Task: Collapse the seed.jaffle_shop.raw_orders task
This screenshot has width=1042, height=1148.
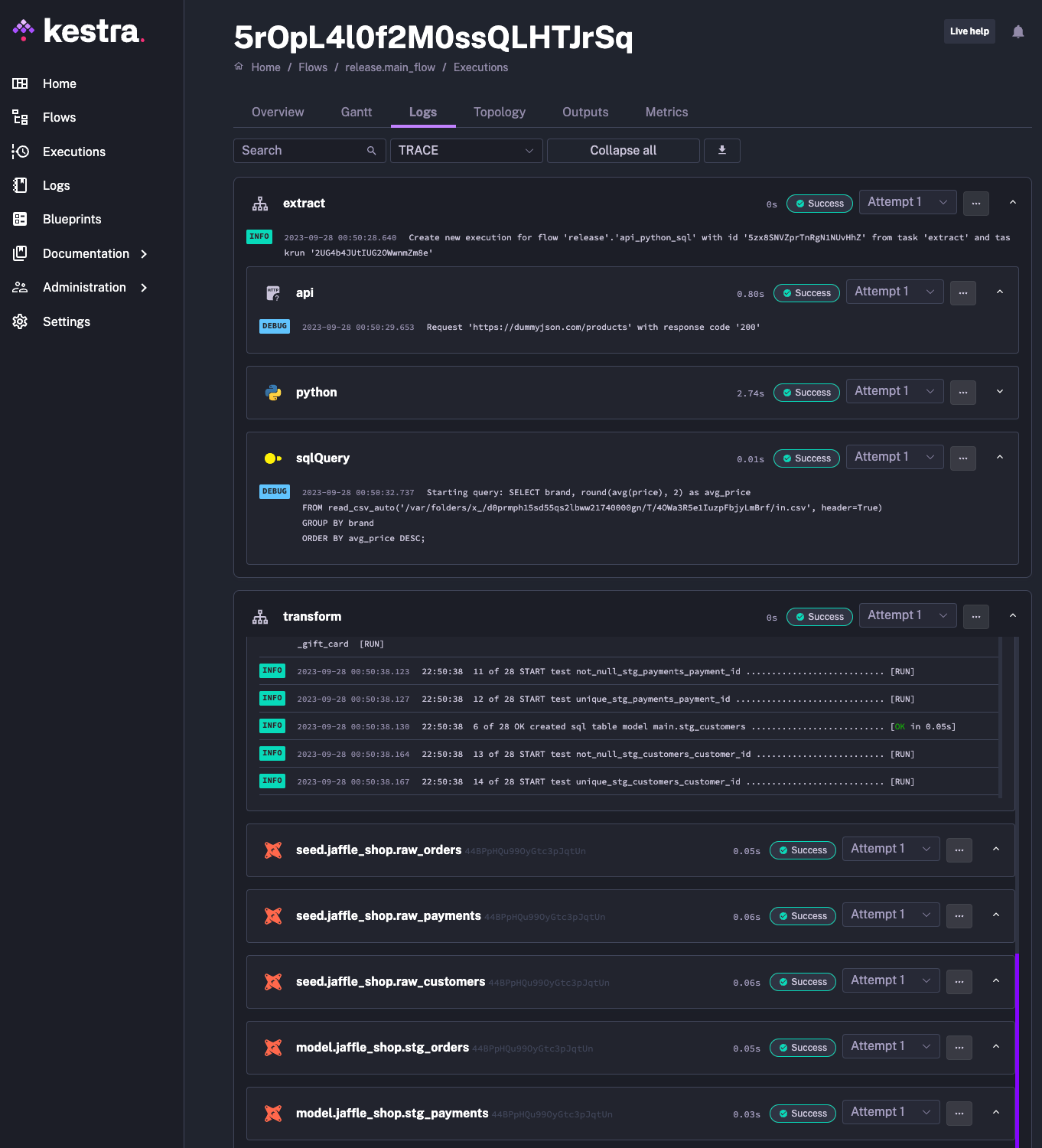Action: click(x=995, y=850)
